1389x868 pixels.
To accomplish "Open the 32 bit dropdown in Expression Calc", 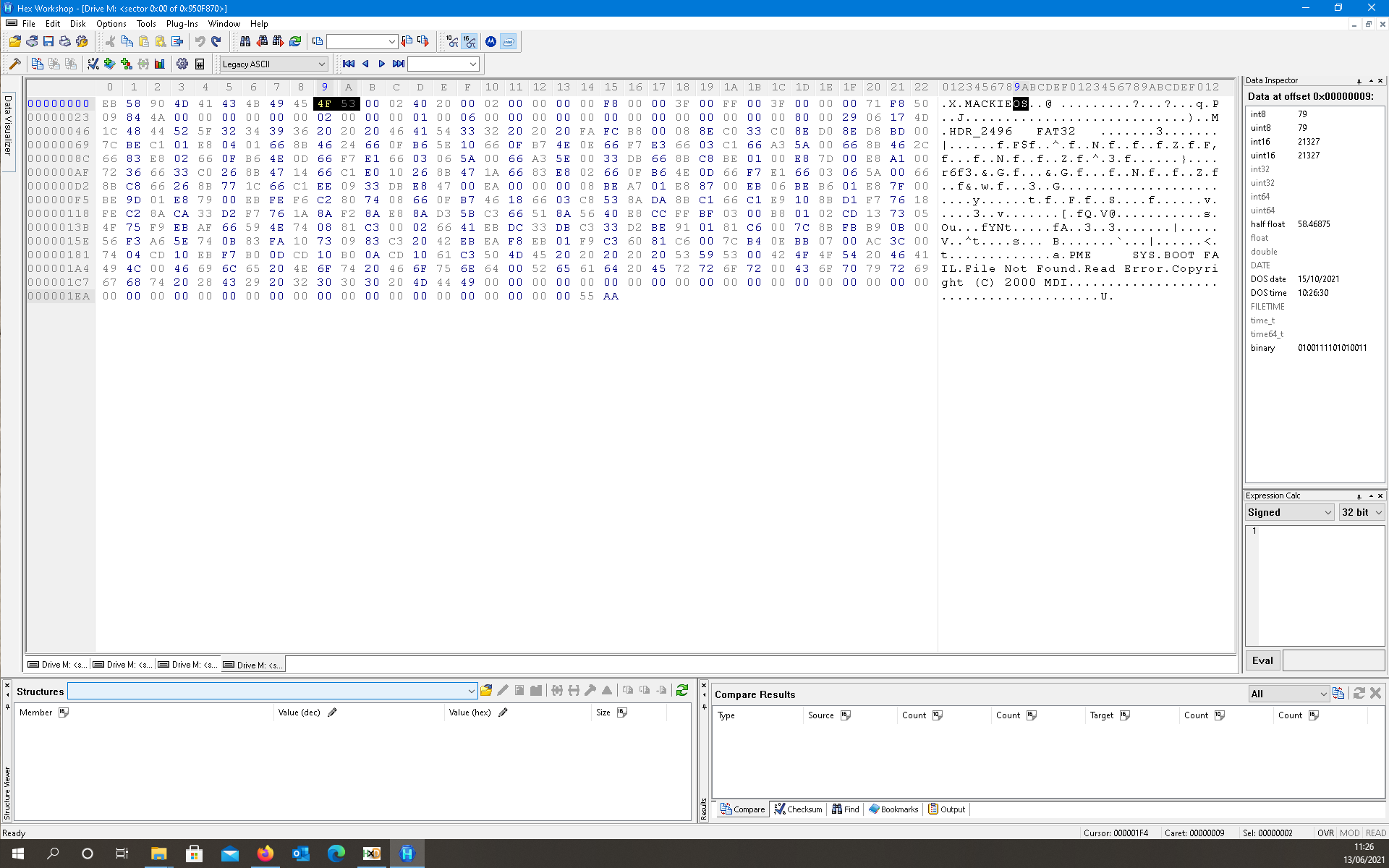I will click(1362, 512).
